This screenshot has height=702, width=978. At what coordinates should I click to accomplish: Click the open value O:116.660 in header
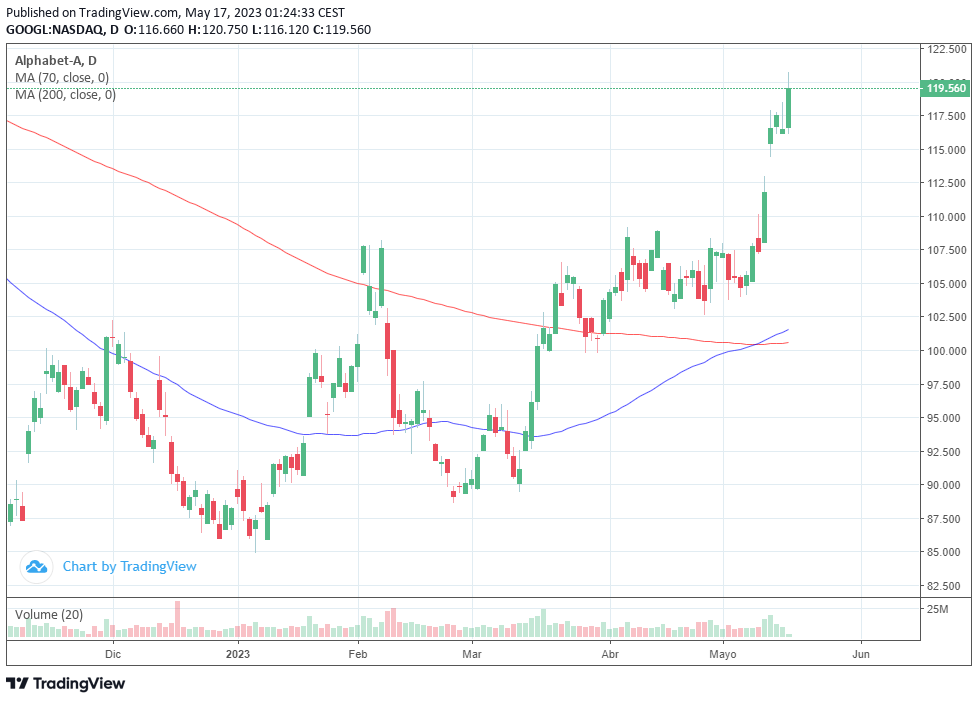coord(154,29)
